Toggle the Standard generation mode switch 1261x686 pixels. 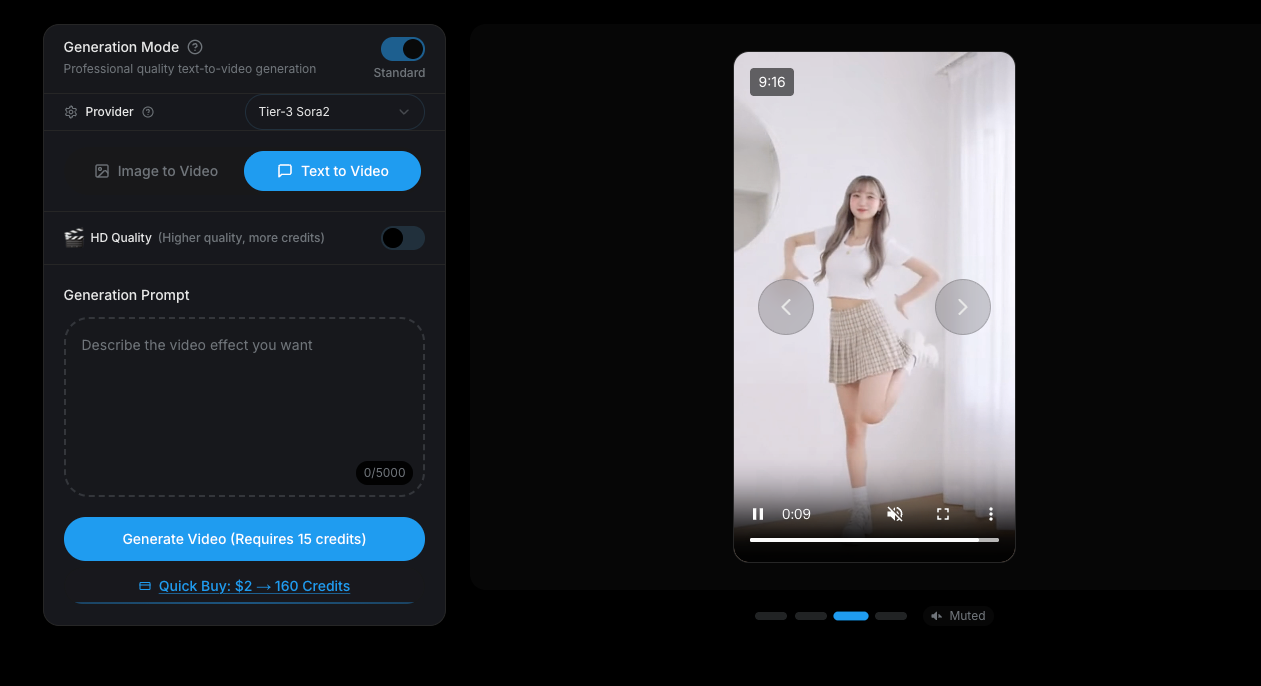[x=402, y=49]
